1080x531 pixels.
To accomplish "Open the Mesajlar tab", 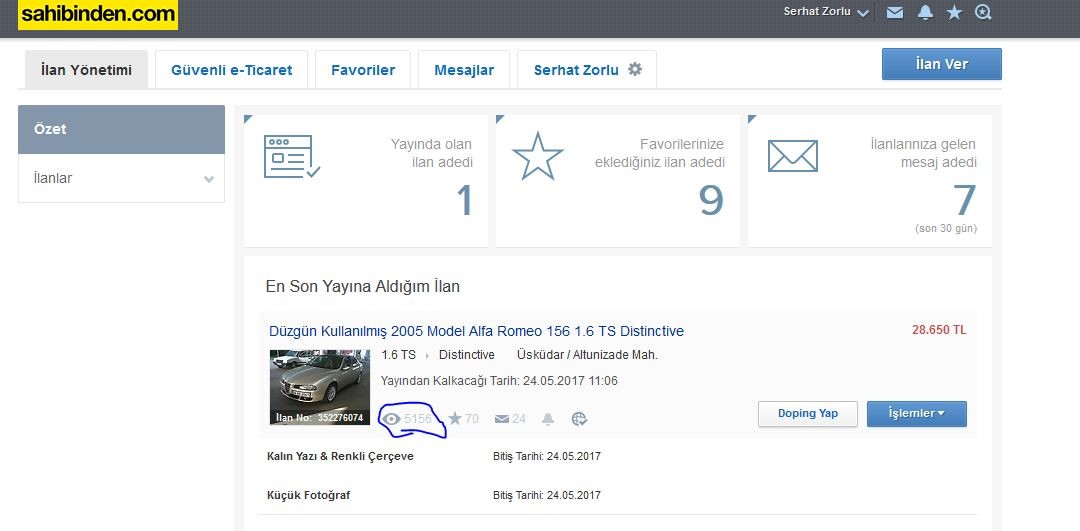I will 464,70.
